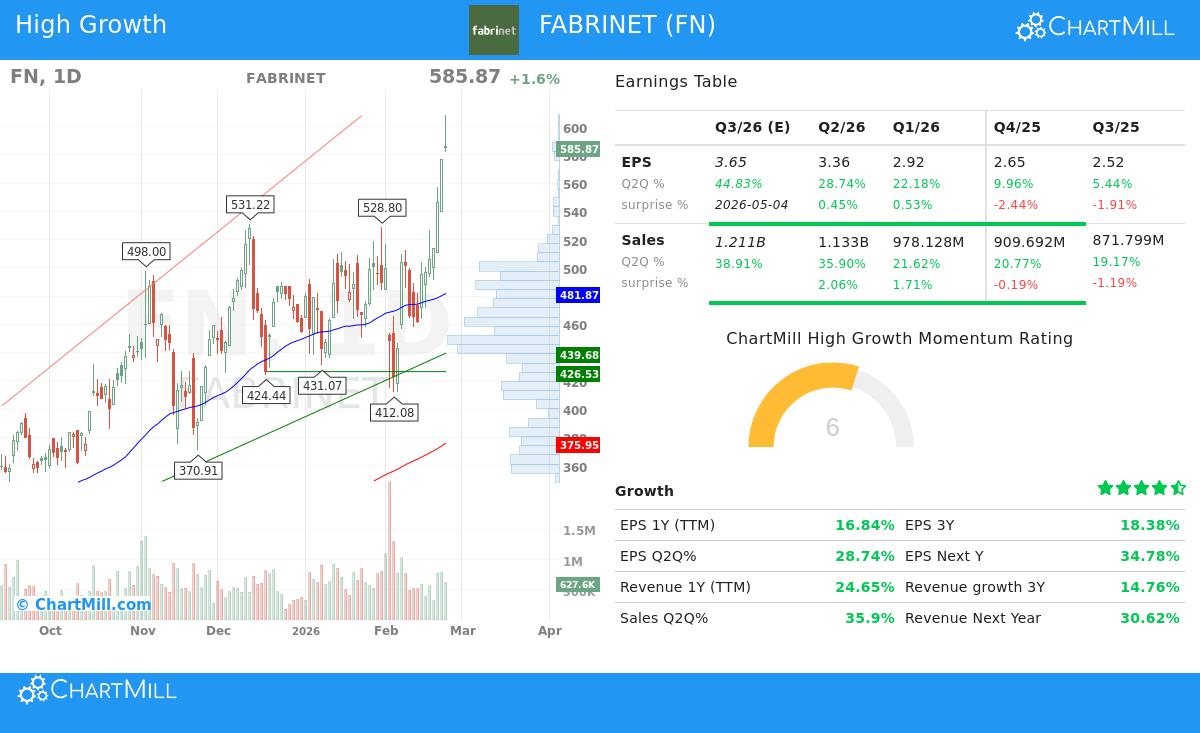The height and width of the screenshot is (733, 1200).
Task: Select the Q3/26 (E) column header
Action: pyautogui.click(x=752, y=127)
